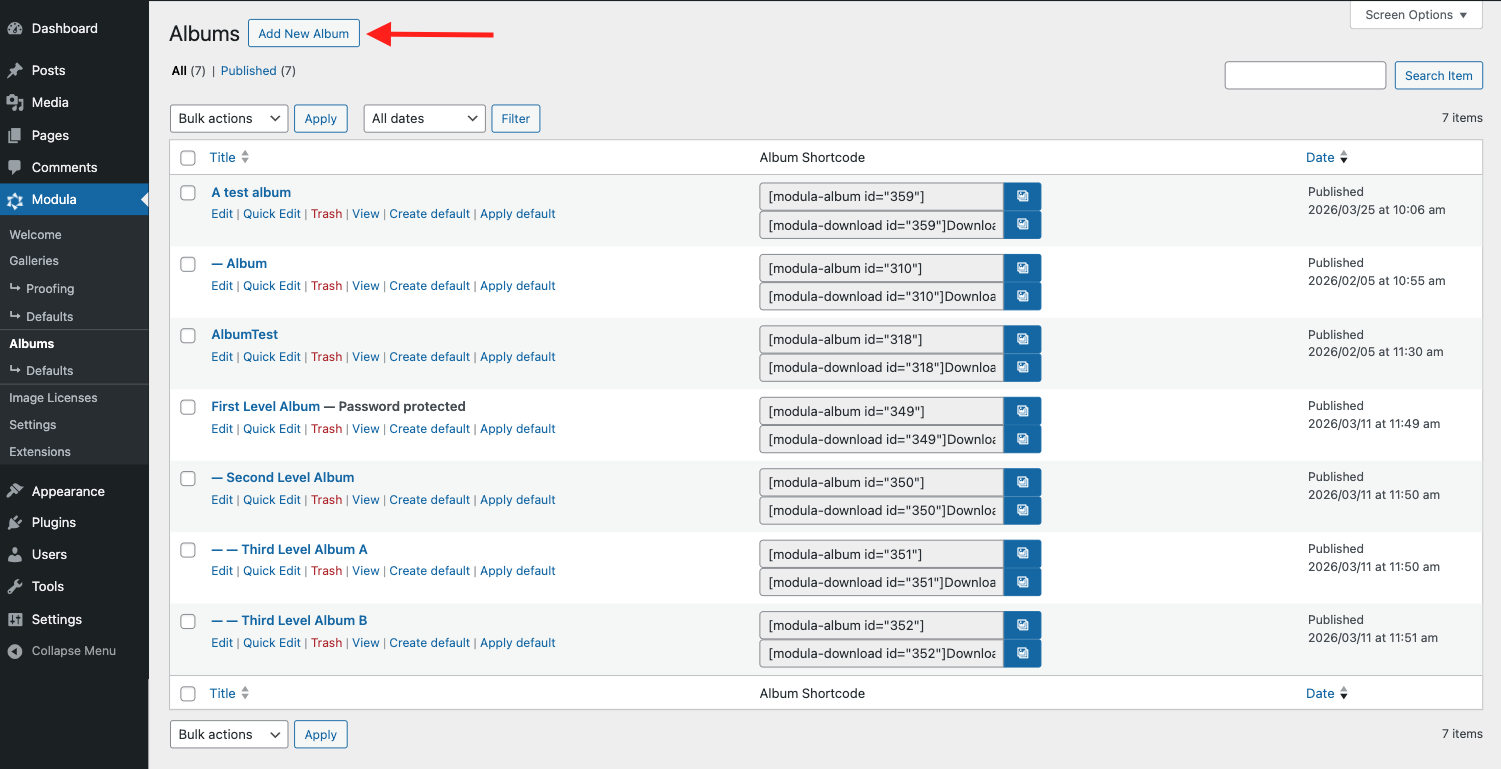This screenshot has height=769, width=1501.
Task: Sort albums by the Date column
Action: coord(1320,158)
